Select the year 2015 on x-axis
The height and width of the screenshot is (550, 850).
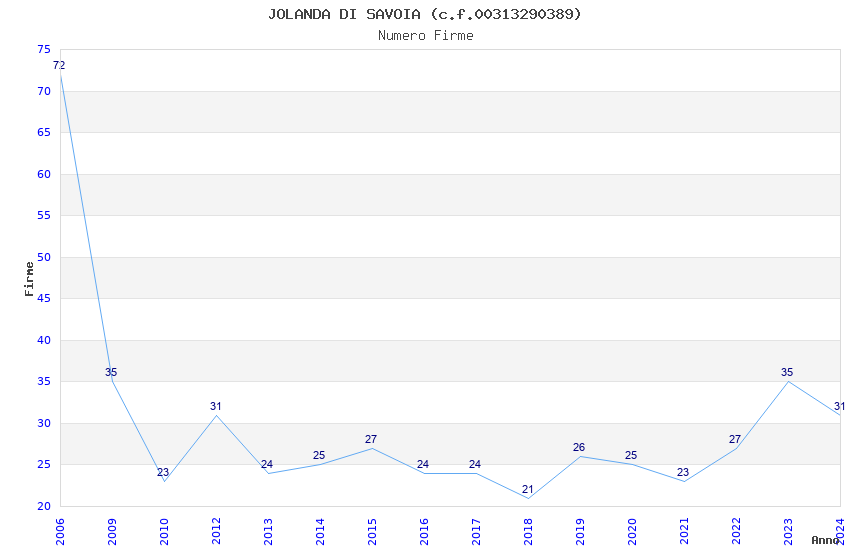coord(372,531)
